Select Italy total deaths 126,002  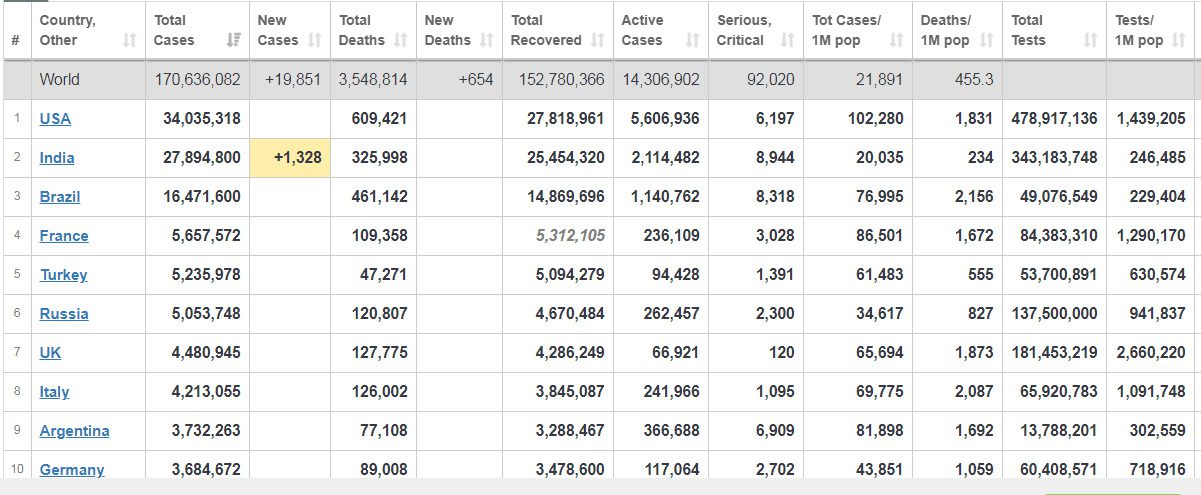[x=380, y=391]
